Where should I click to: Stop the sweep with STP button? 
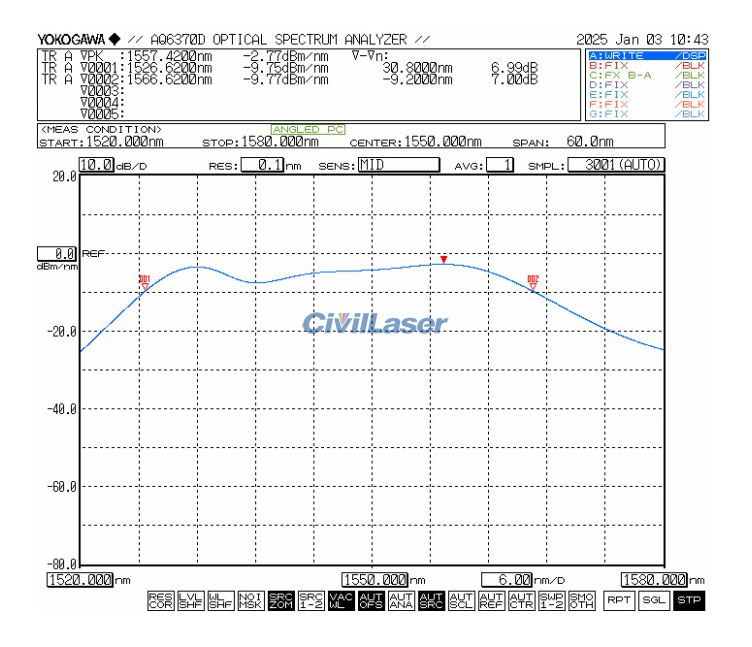pos(689,600)
